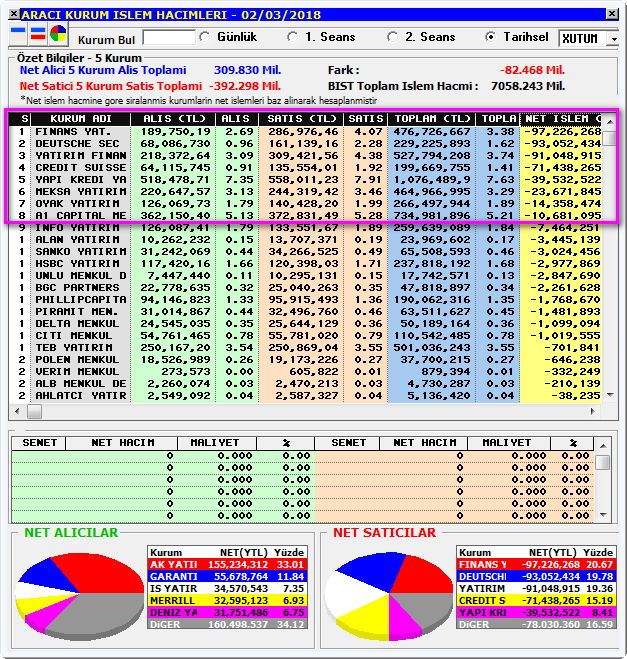The width and height of the screenshot is (627, 659).
Task: Select the HSBC YATIRIM row
Action: pos(306,264)
